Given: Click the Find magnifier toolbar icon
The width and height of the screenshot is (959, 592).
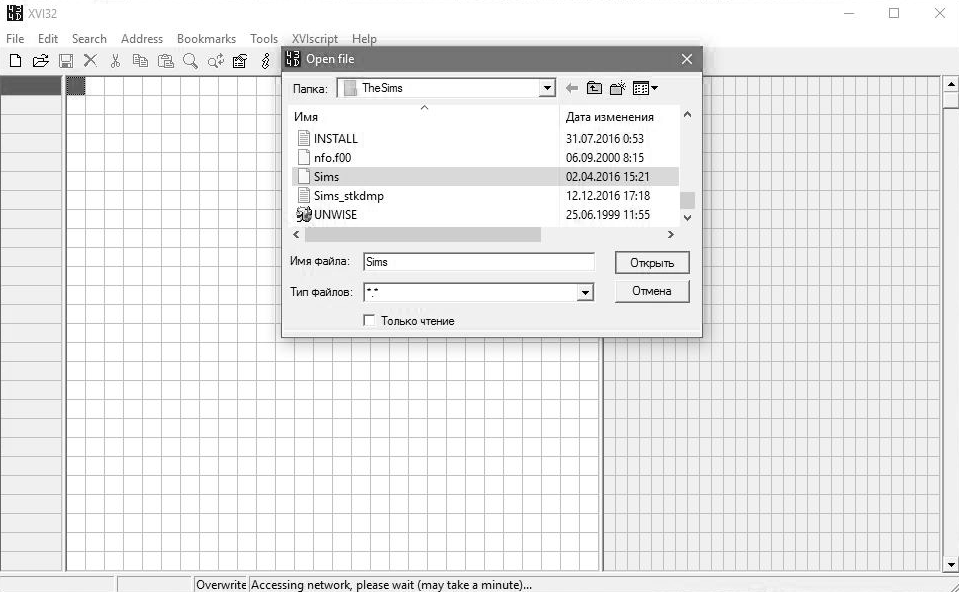Looking at the screenshot, I should point(190,61).
